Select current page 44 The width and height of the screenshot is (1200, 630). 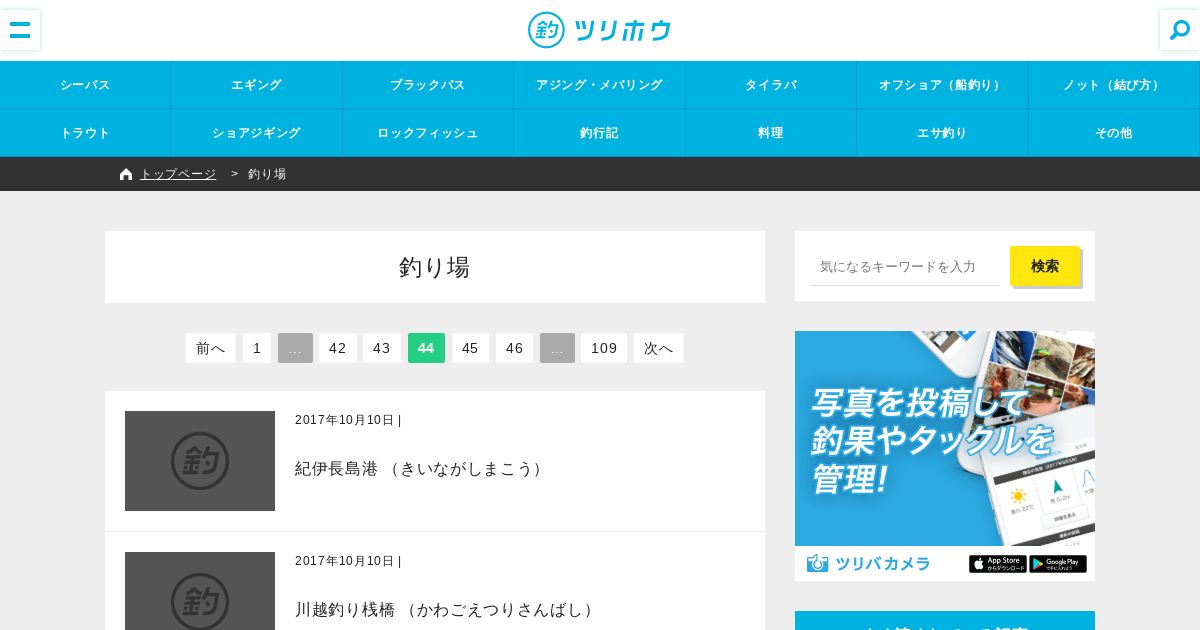tap(426, 348)
